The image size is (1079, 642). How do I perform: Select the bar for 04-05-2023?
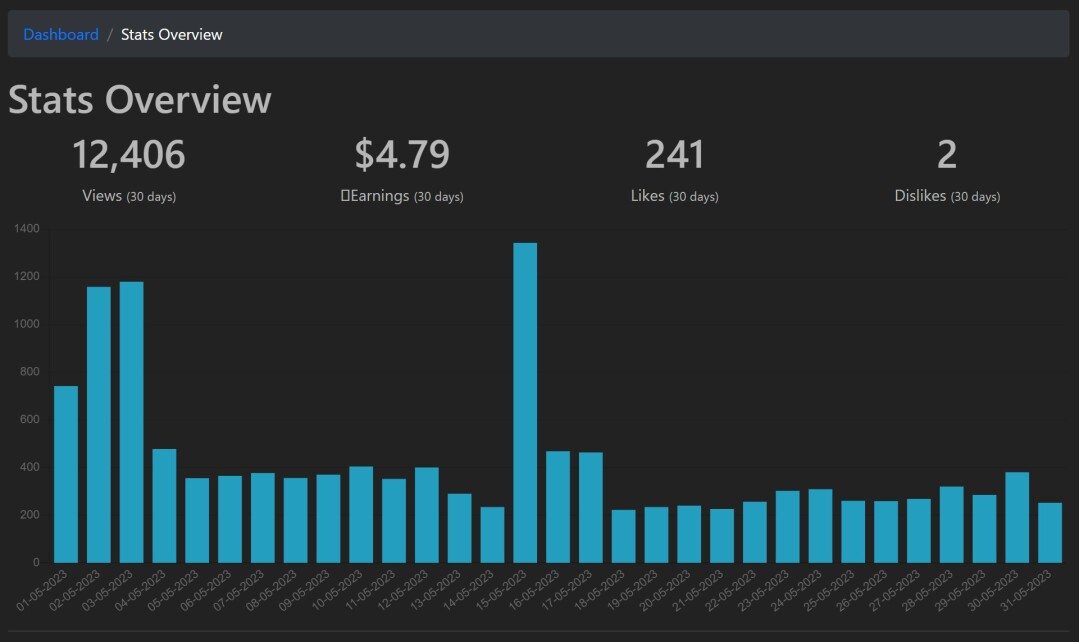[x=164, y=506]
